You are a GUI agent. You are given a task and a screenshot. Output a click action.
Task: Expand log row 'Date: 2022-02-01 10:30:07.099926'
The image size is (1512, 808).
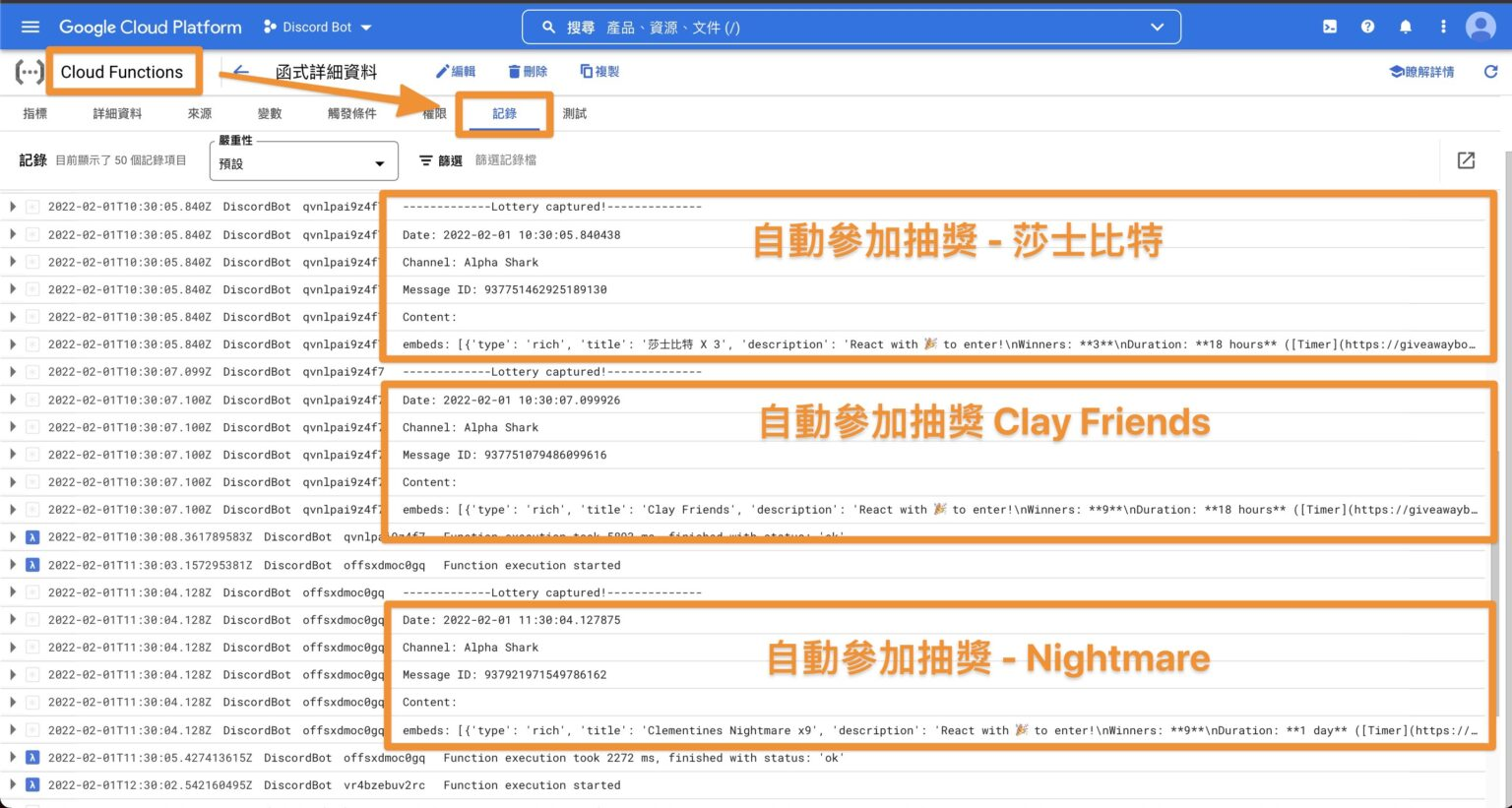(13, 400)
